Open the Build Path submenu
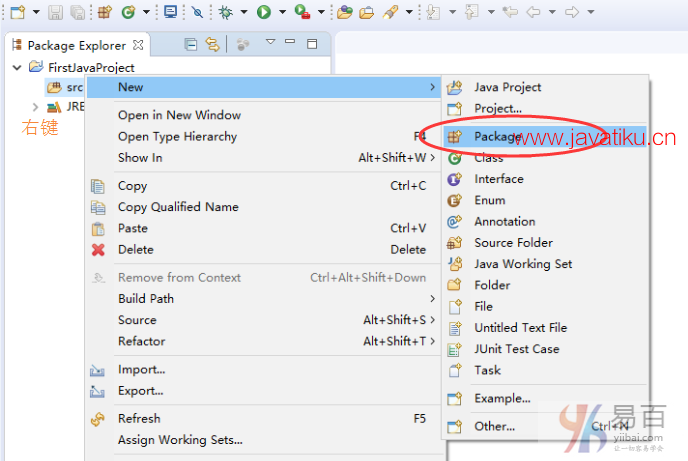This screenshot has width=688, height=461. [x=146, y=298]
